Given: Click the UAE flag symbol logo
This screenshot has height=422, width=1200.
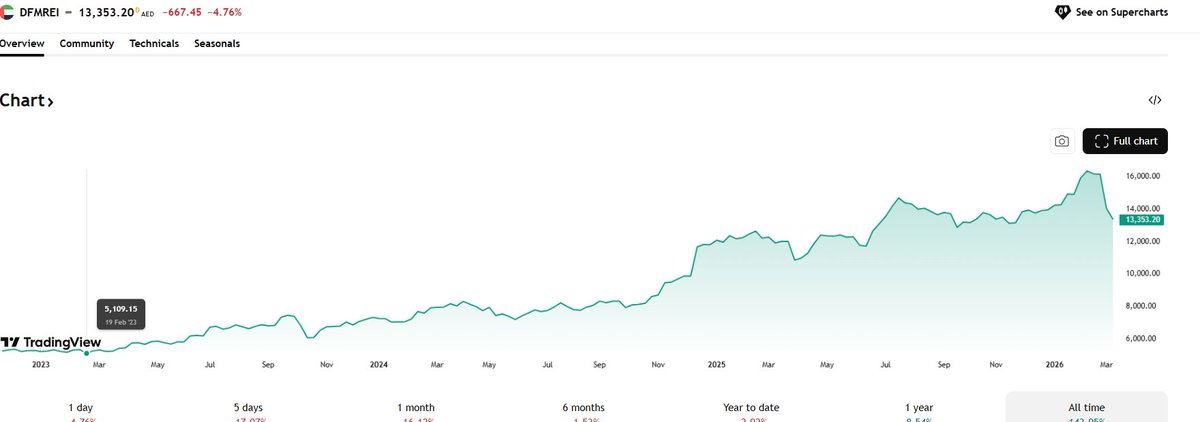Looking at the screenshot, I should [6, 12].
